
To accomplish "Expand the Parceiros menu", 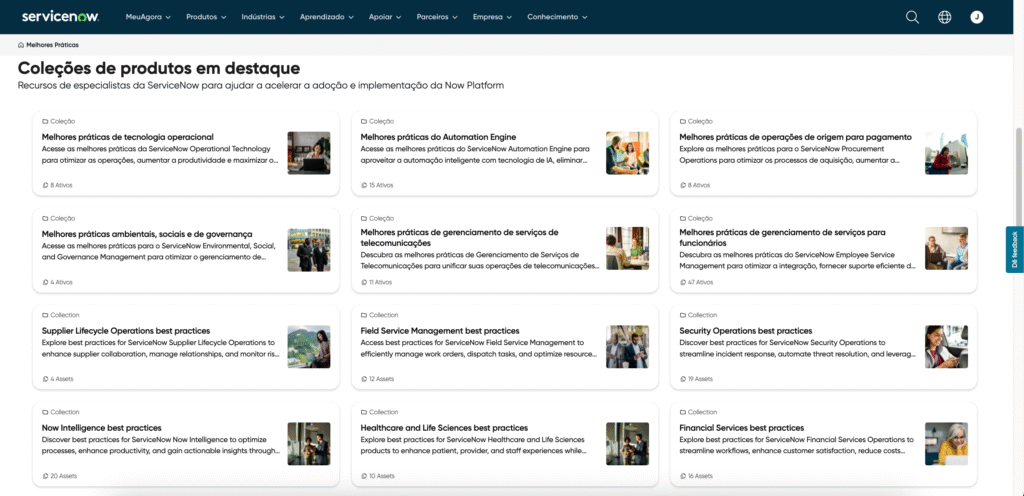I will click(x=437, y=17).
